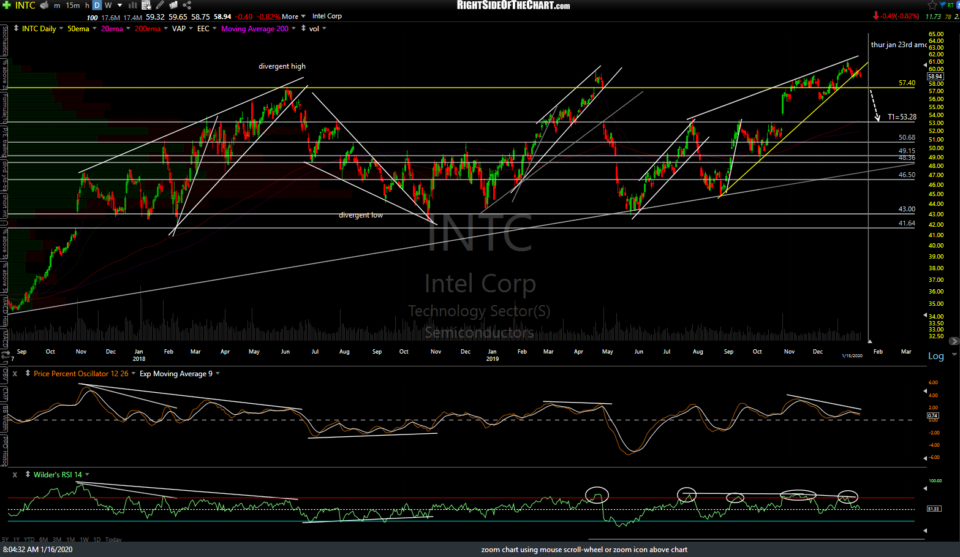Open Exp Moving Average 9 dropdown
Viewport: 960px width, 557px height.
(217, 373)
